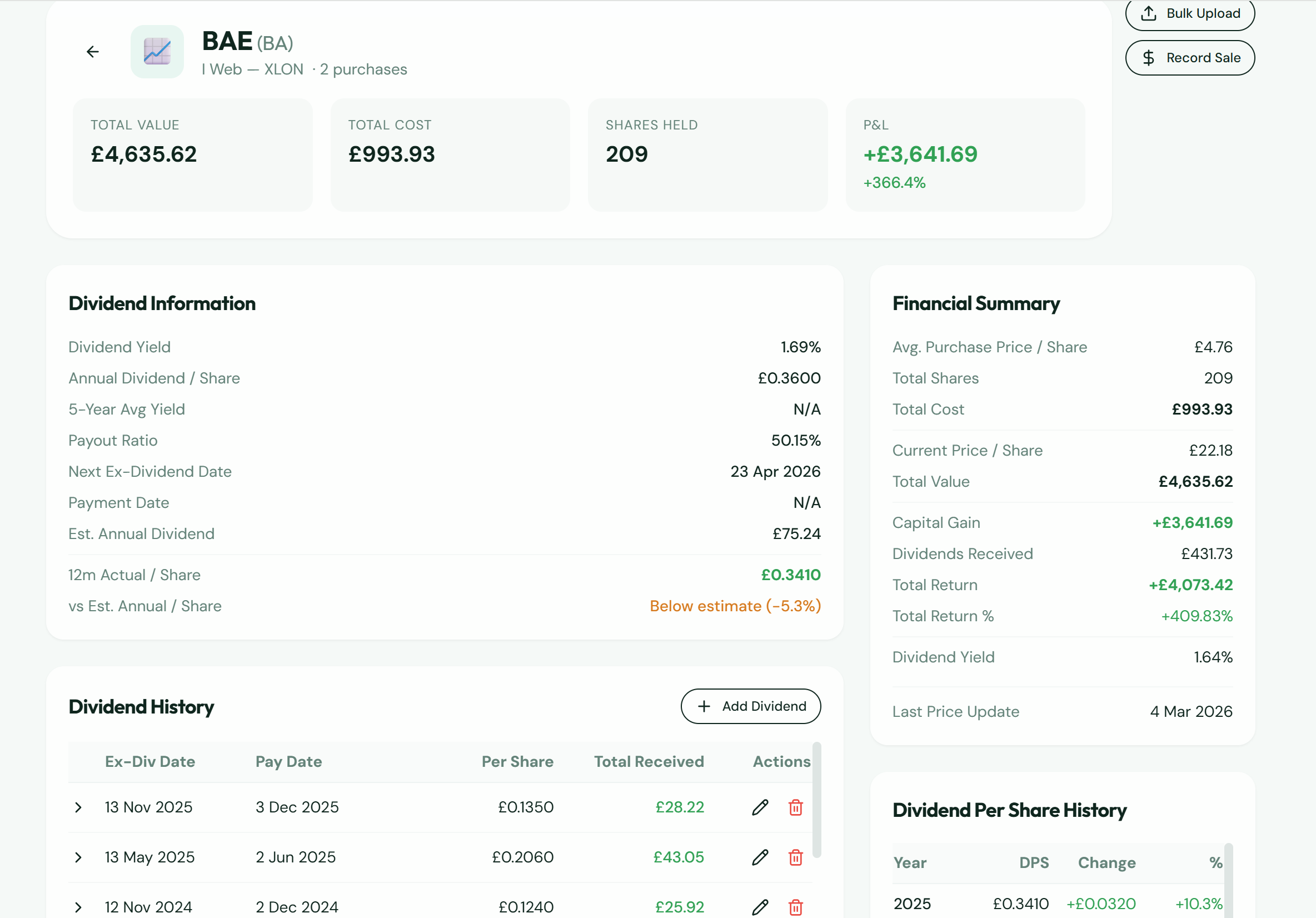Screen dimensions: 1316x918
Task: Delete the 12 Nov 2024 dividend entry
Action: pos(796,906)
